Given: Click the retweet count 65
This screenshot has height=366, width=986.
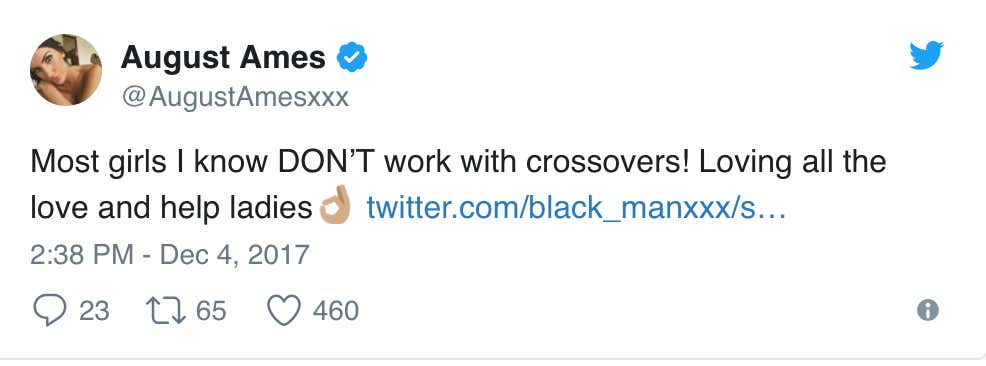Looking at the screenshot, I should tap(211, 311).
